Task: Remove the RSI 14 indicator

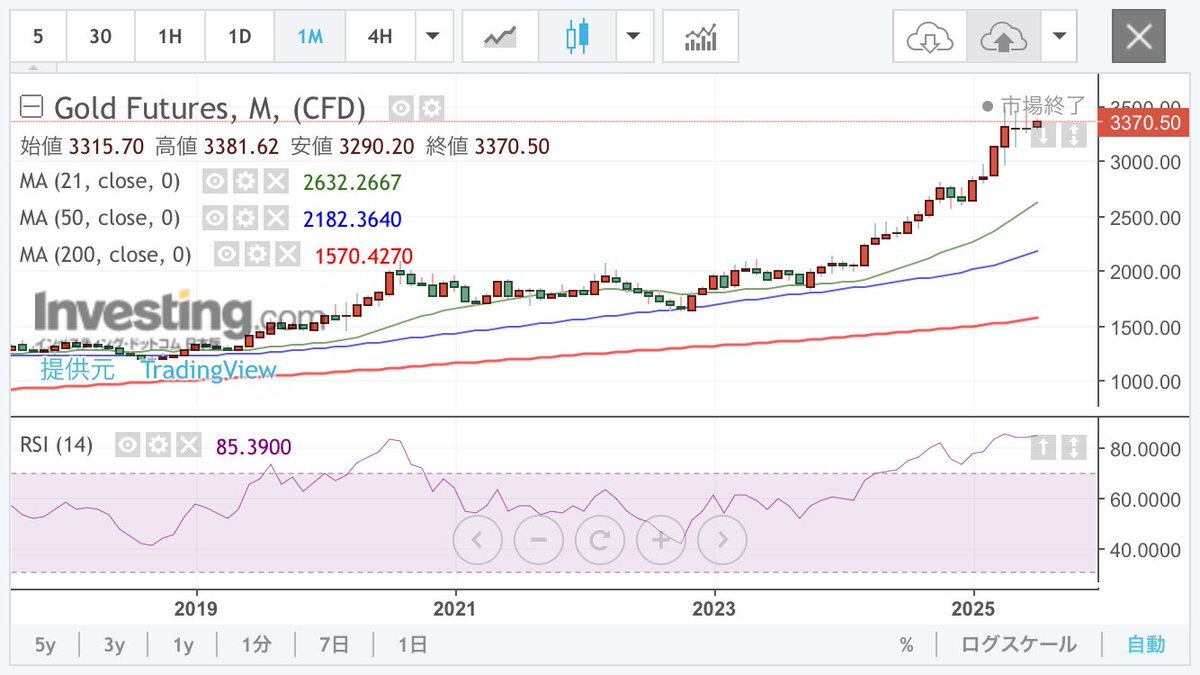Action: point(187,445)
